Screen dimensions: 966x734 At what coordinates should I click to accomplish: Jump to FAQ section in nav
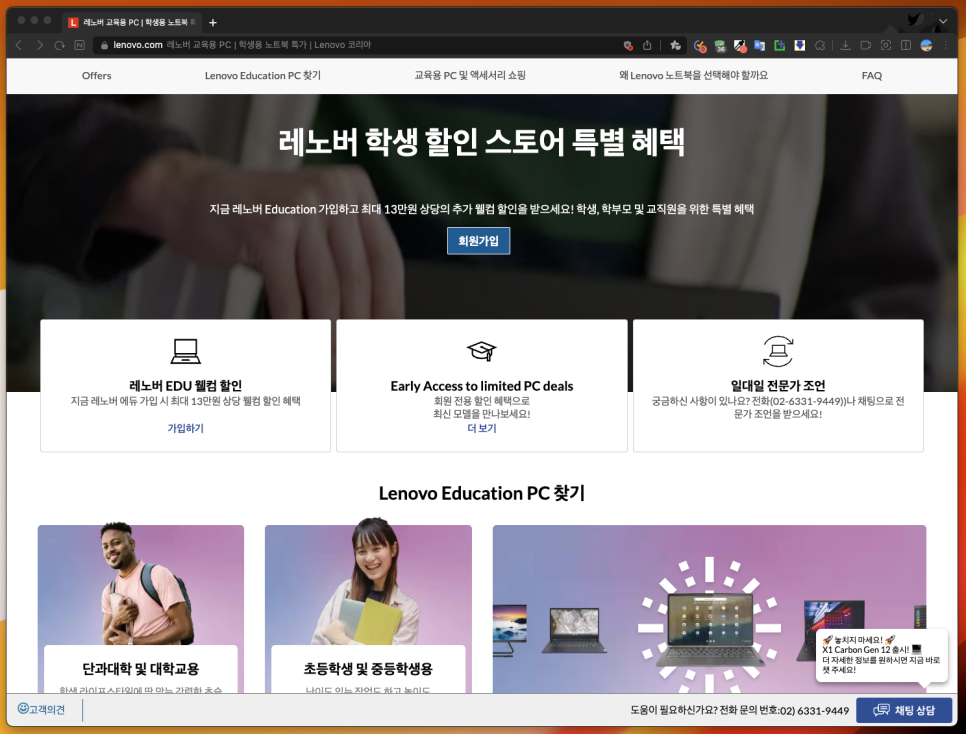871,76
